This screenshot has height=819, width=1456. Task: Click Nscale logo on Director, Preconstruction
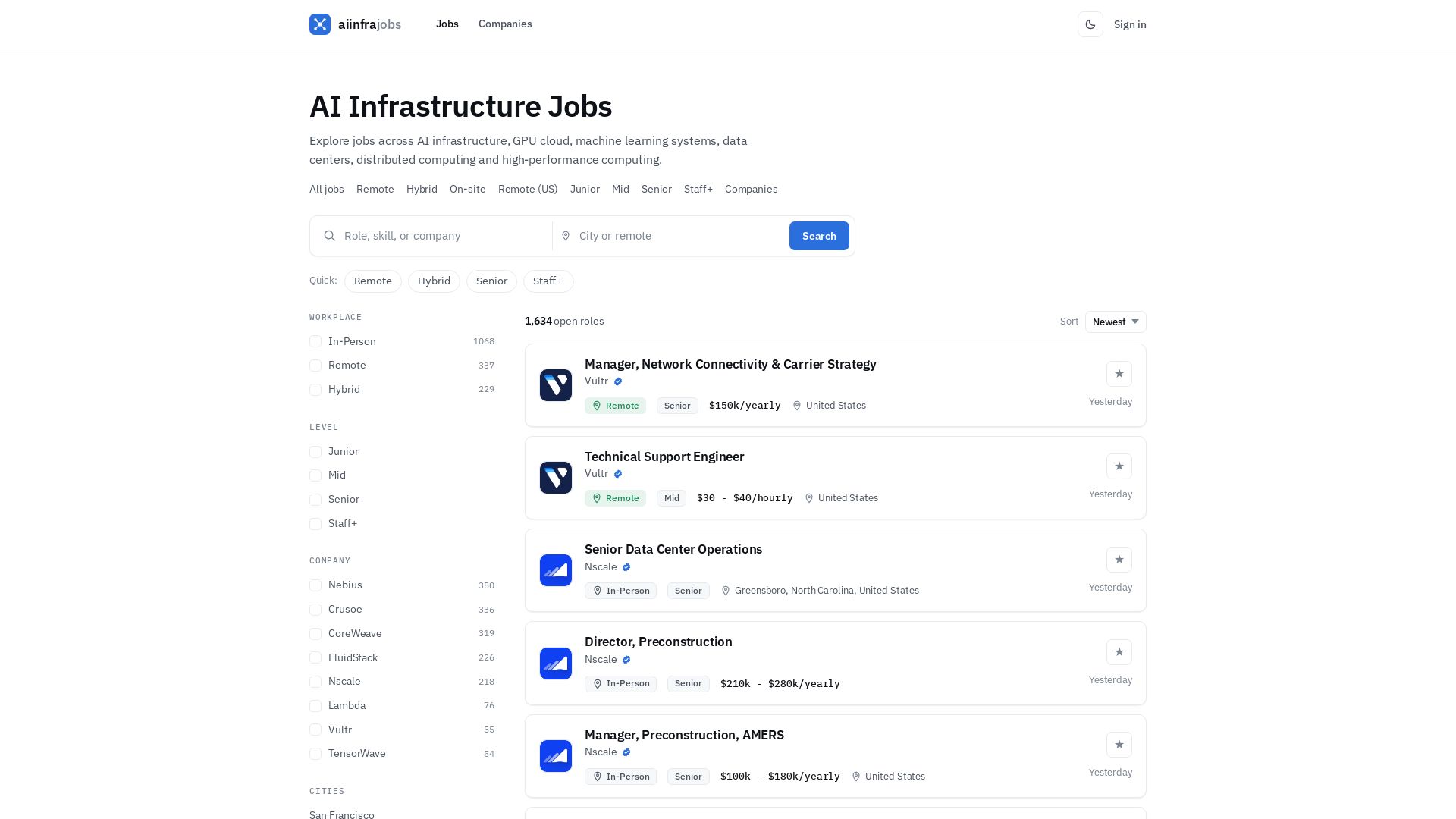click(x=556, y=664)
